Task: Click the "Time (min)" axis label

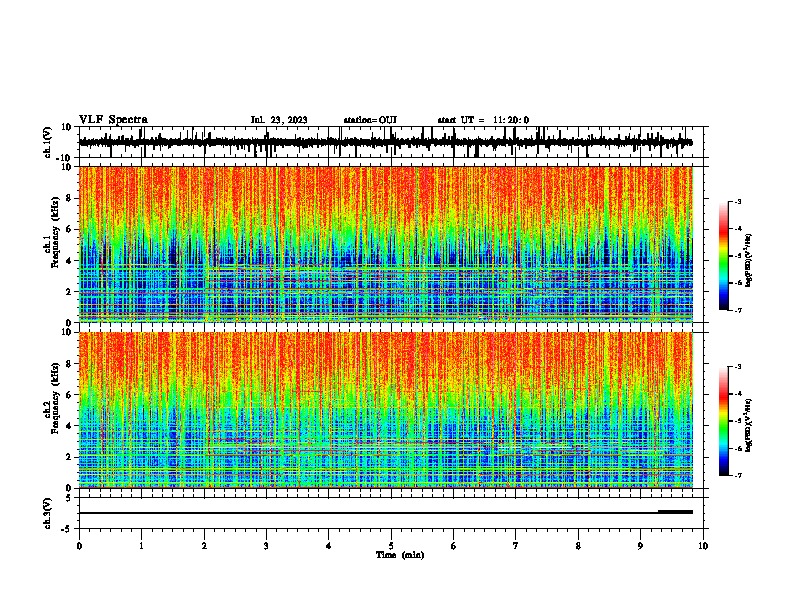Action: pos(400,555)
